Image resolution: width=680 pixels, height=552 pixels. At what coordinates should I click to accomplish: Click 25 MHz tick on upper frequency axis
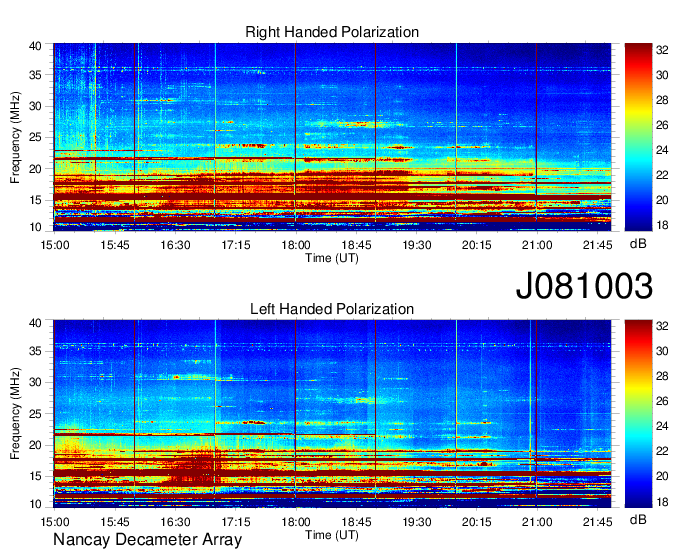pyautogui.click(x=35, y=137)
